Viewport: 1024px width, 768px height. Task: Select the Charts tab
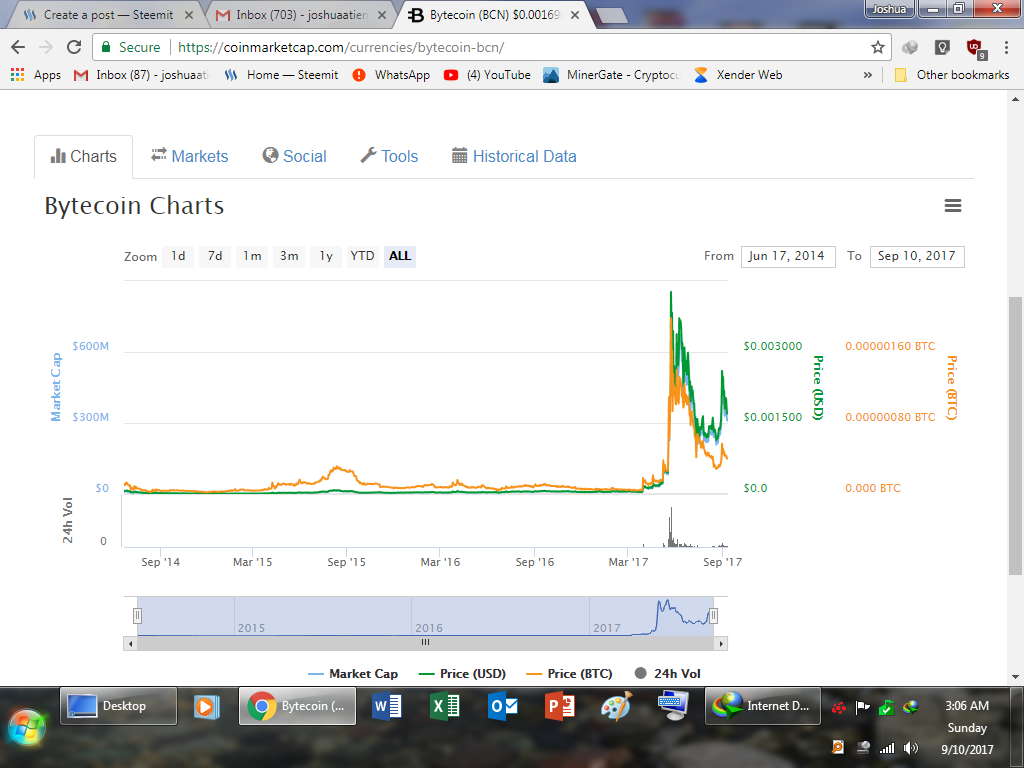[84, 157]
